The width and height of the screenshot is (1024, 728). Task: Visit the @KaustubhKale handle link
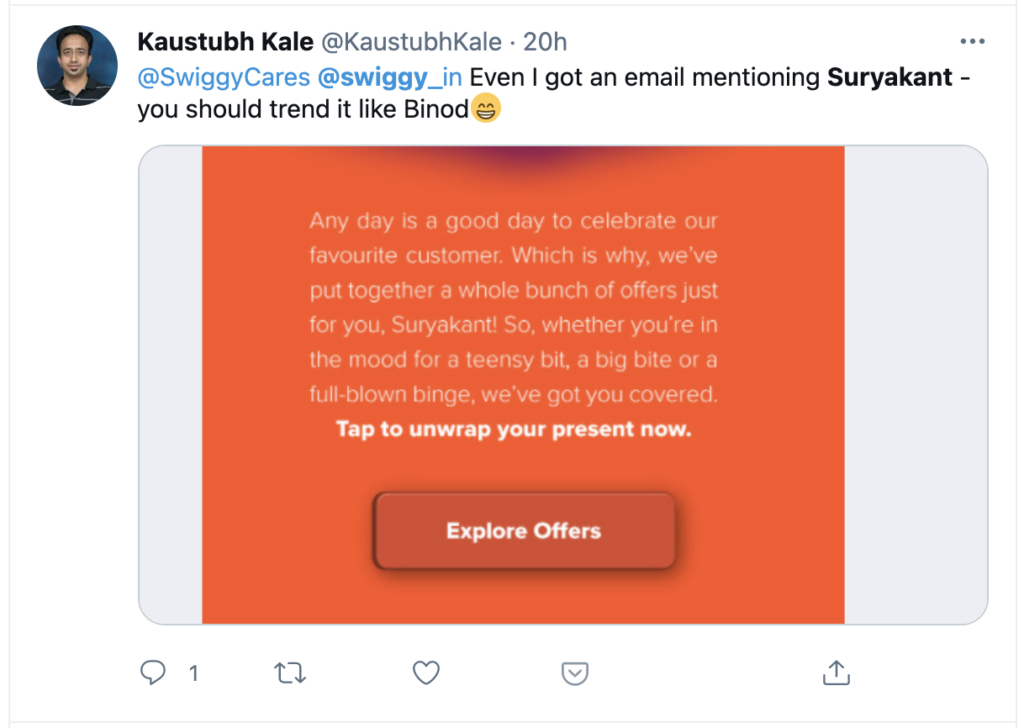click(x=410, y=43)
